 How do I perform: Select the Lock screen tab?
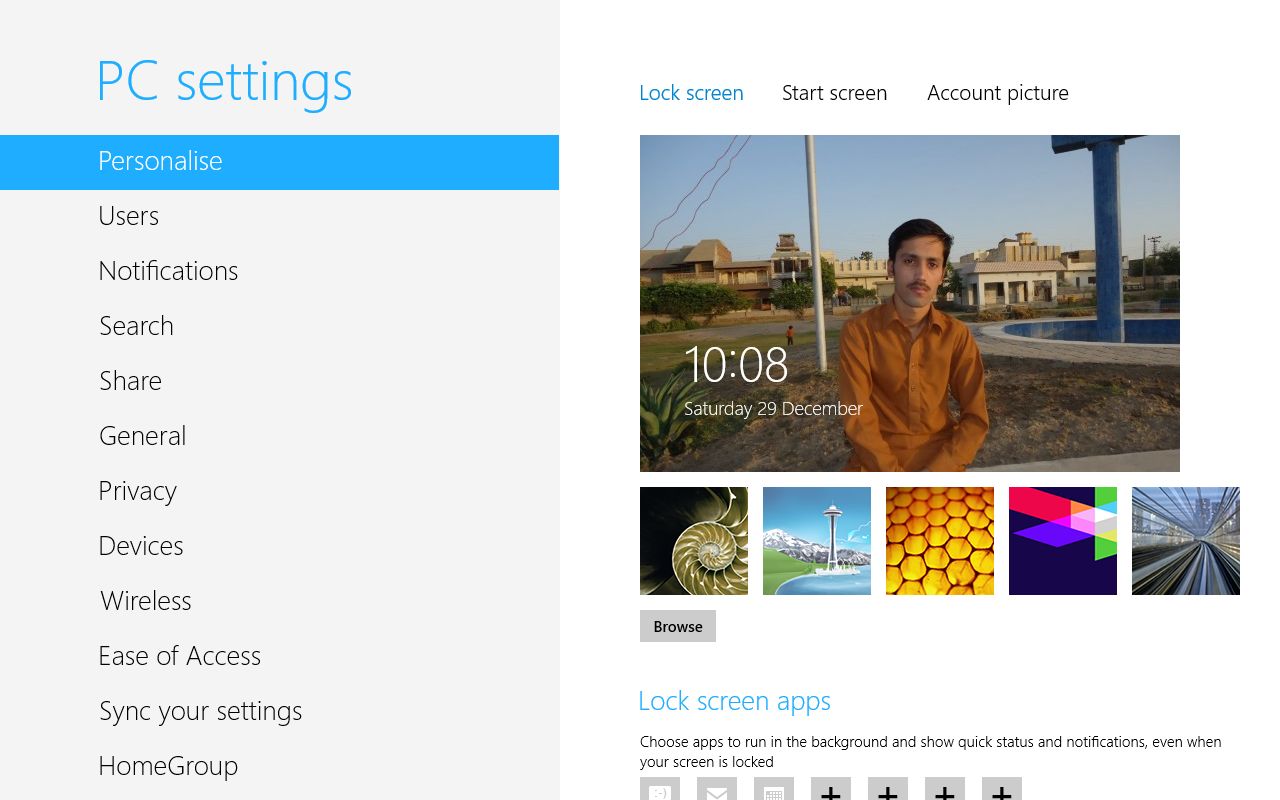[691, 93]
